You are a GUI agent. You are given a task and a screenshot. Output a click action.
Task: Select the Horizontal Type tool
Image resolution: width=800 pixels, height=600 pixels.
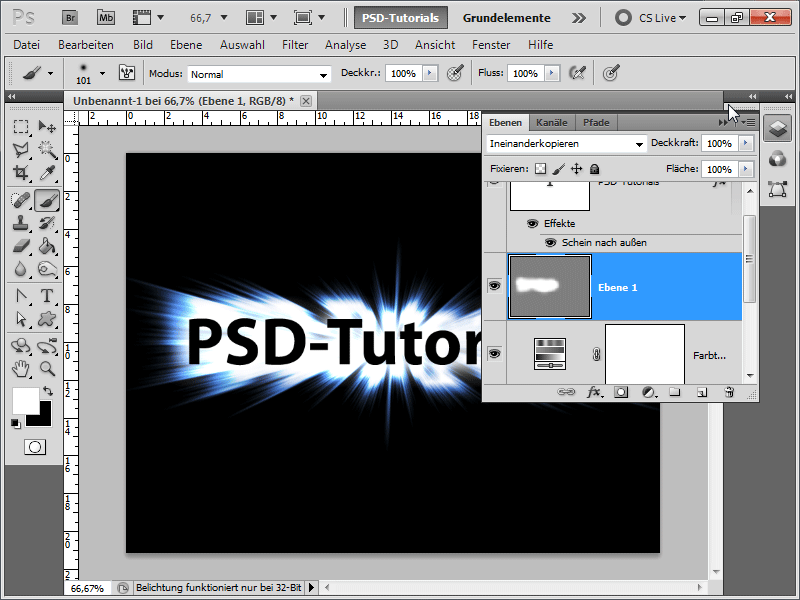coord(46,295)
